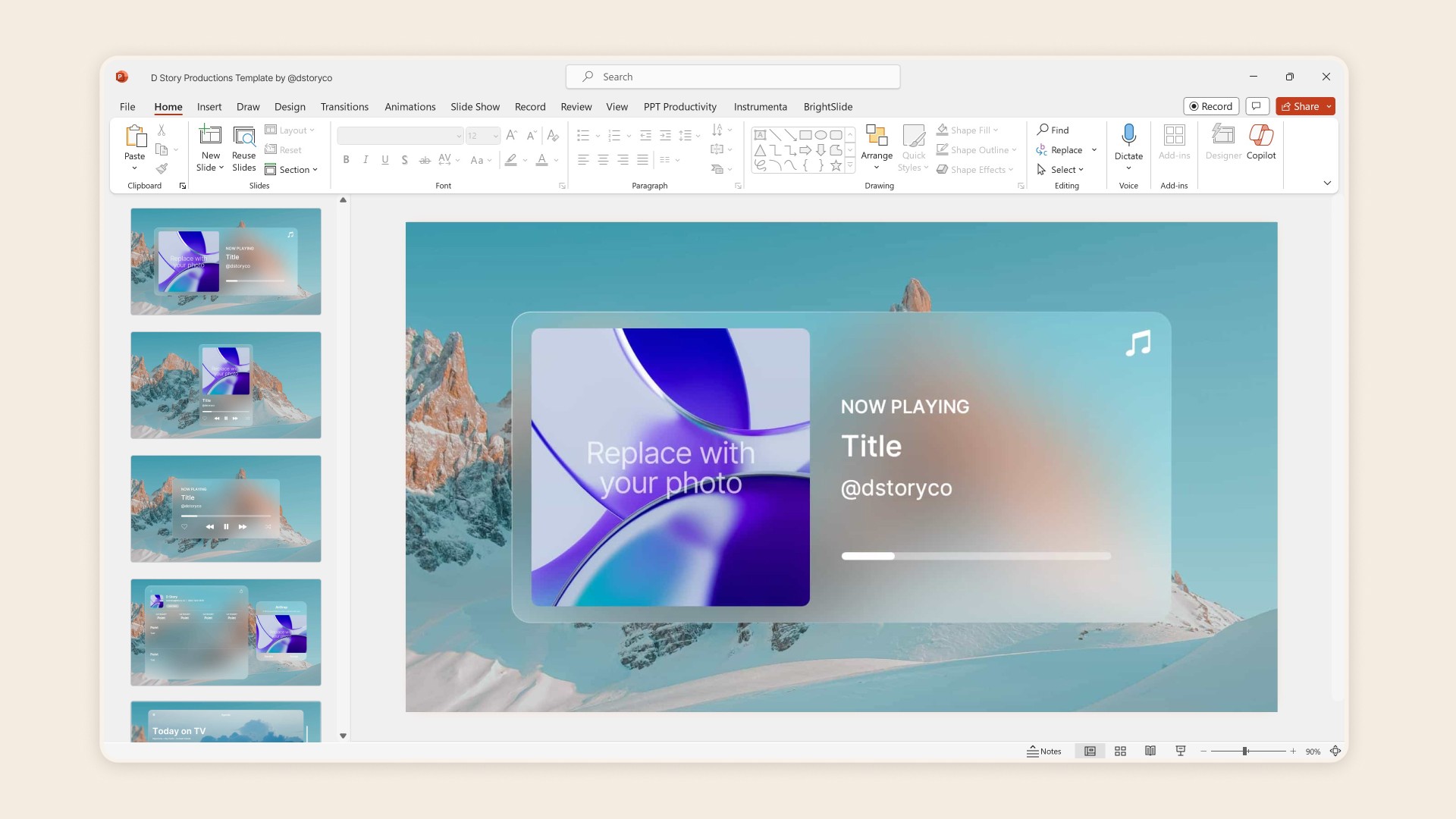Switch to Slide Sorter view icon

click(1120, 751)
